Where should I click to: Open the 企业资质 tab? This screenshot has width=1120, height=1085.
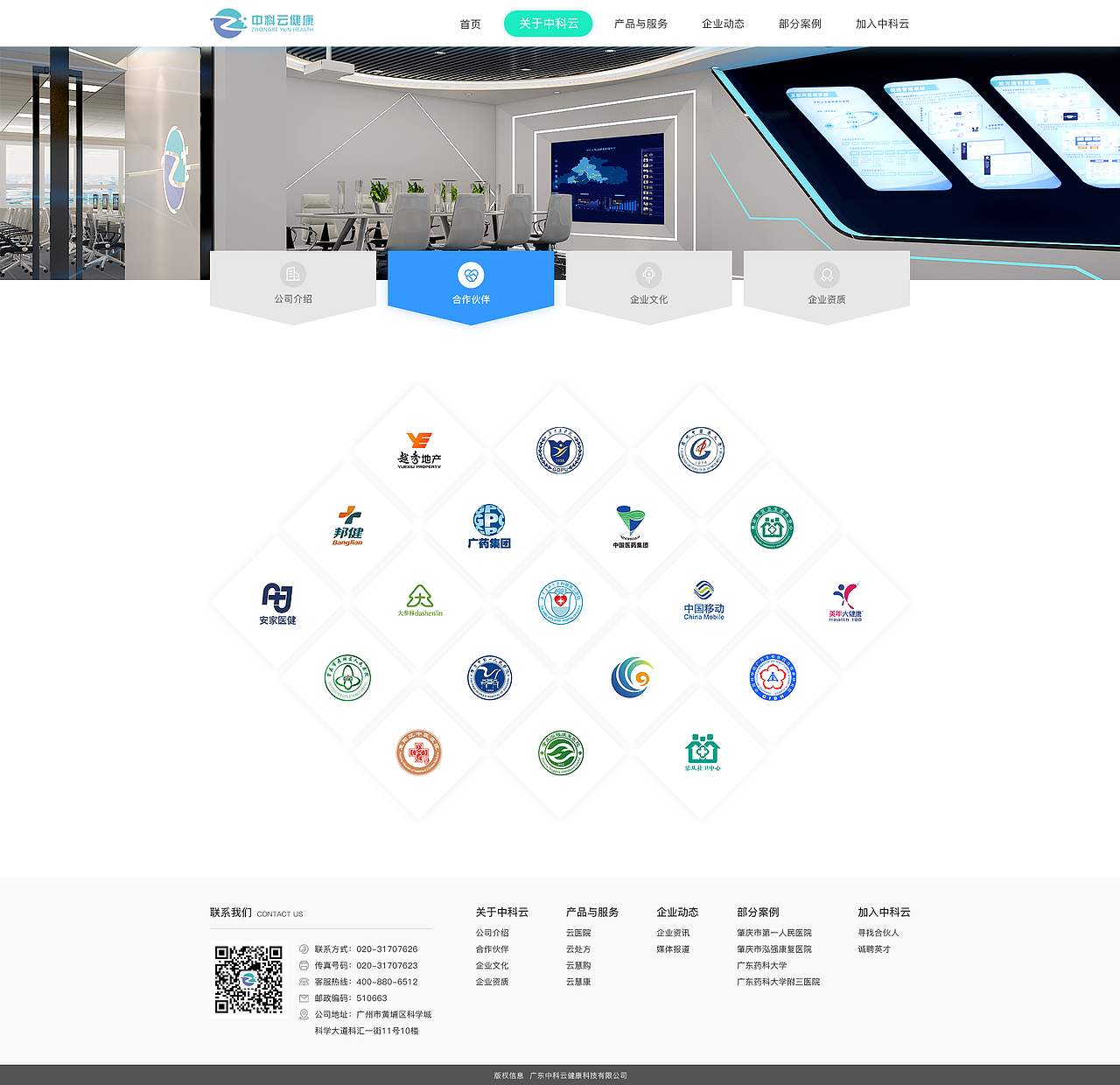[x=827, y=286]
